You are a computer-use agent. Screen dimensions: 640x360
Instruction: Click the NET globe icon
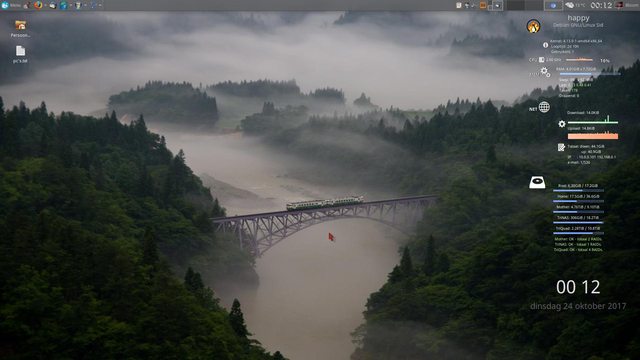[544, 107]
